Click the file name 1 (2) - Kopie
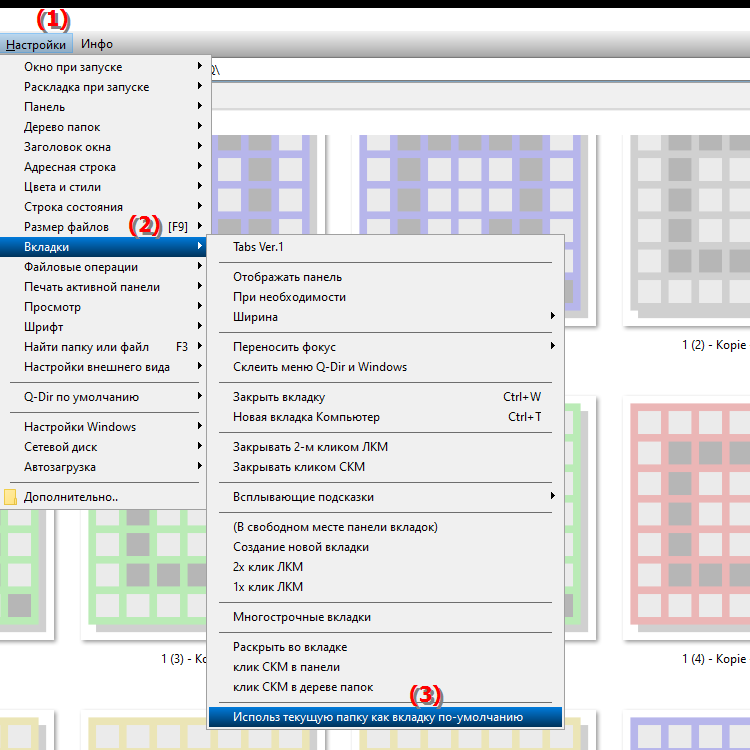 [x=714, y=345]
